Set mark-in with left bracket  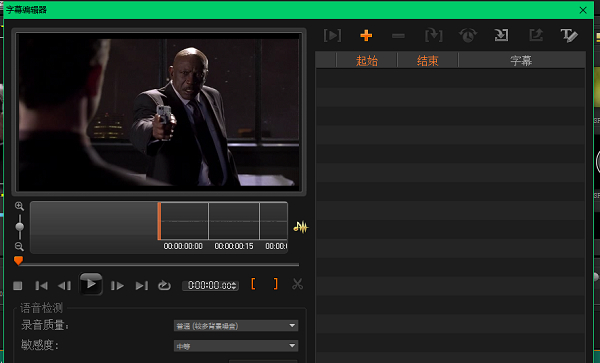[x=253, y=284]
